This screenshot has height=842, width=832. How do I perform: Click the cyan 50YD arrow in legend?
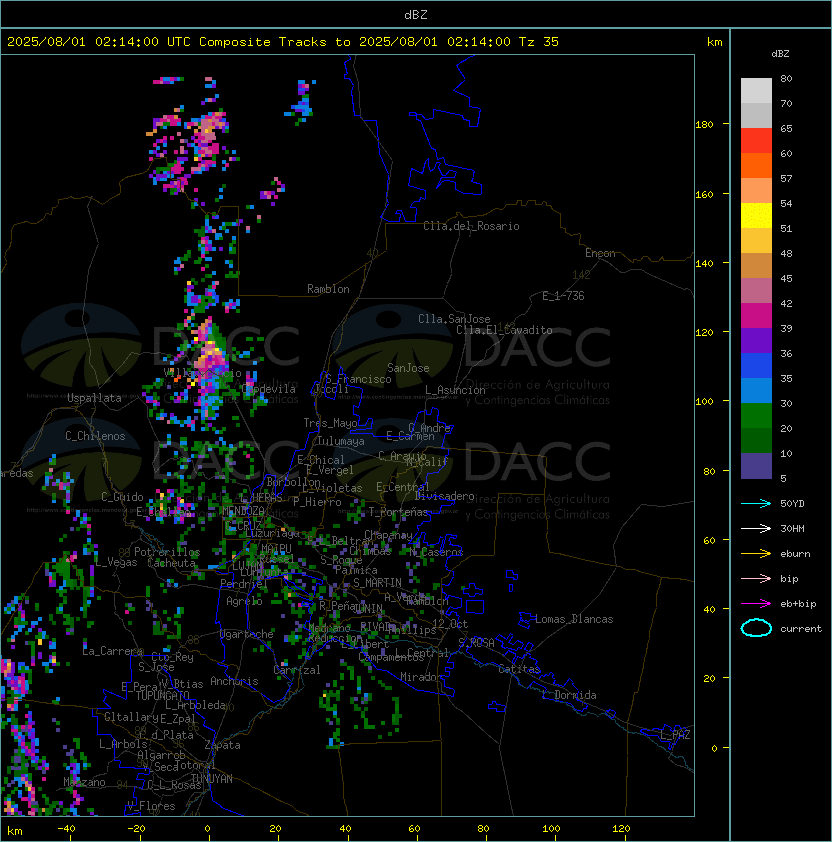[x=756, y=503]
